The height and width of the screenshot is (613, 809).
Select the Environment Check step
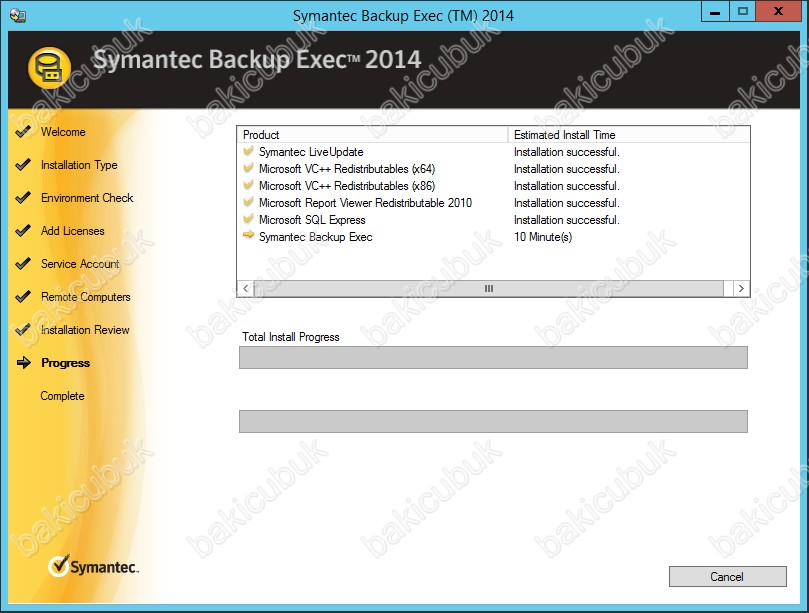click(87, 198)
